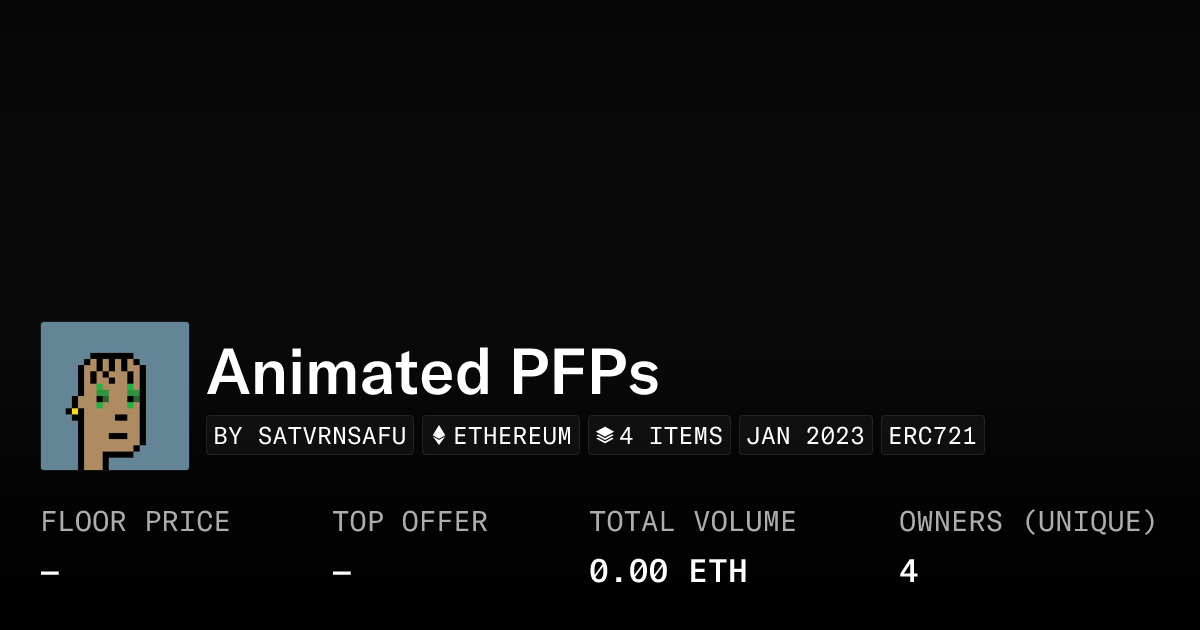This screenshot has height=630, width=1200.
Task: Select the 0.00 ETH volume value
Action: (x=667, y=572)
